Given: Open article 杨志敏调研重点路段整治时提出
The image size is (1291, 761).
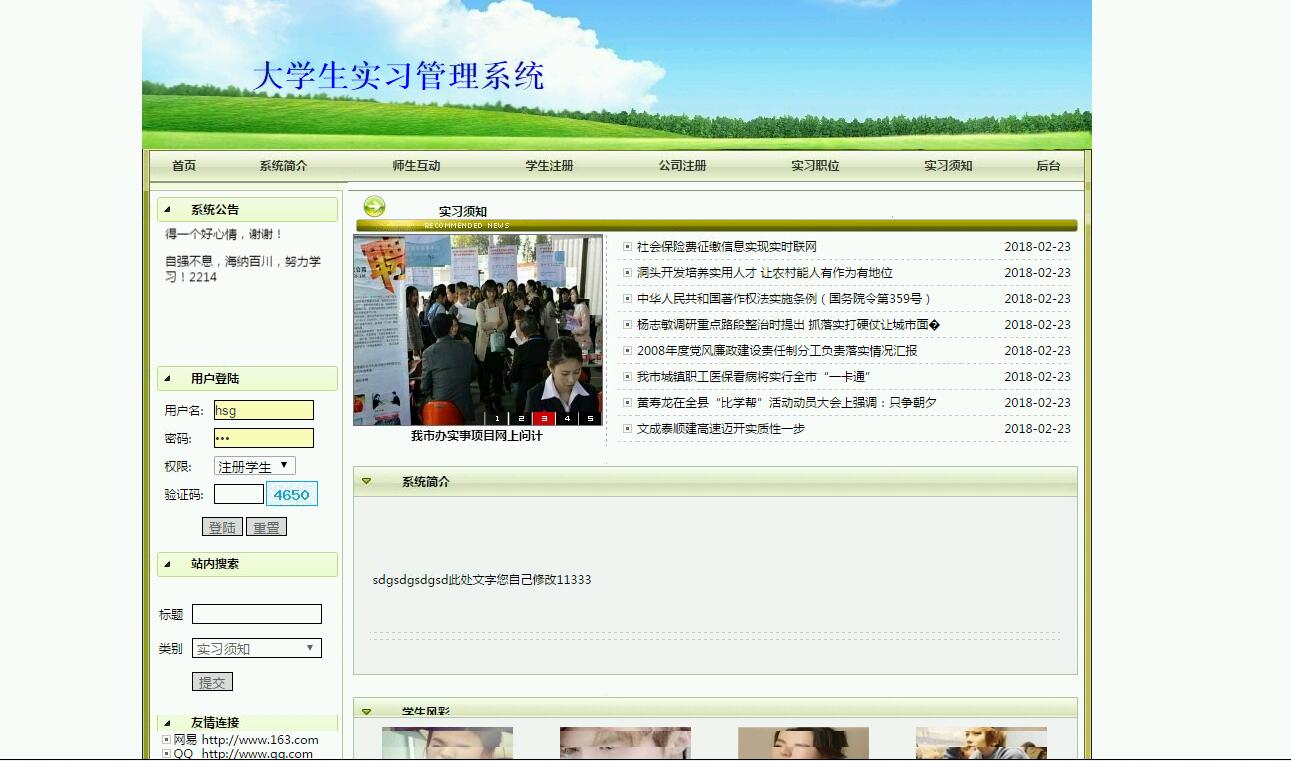Looking at the screenshot, I should click(x=788, y=325).
